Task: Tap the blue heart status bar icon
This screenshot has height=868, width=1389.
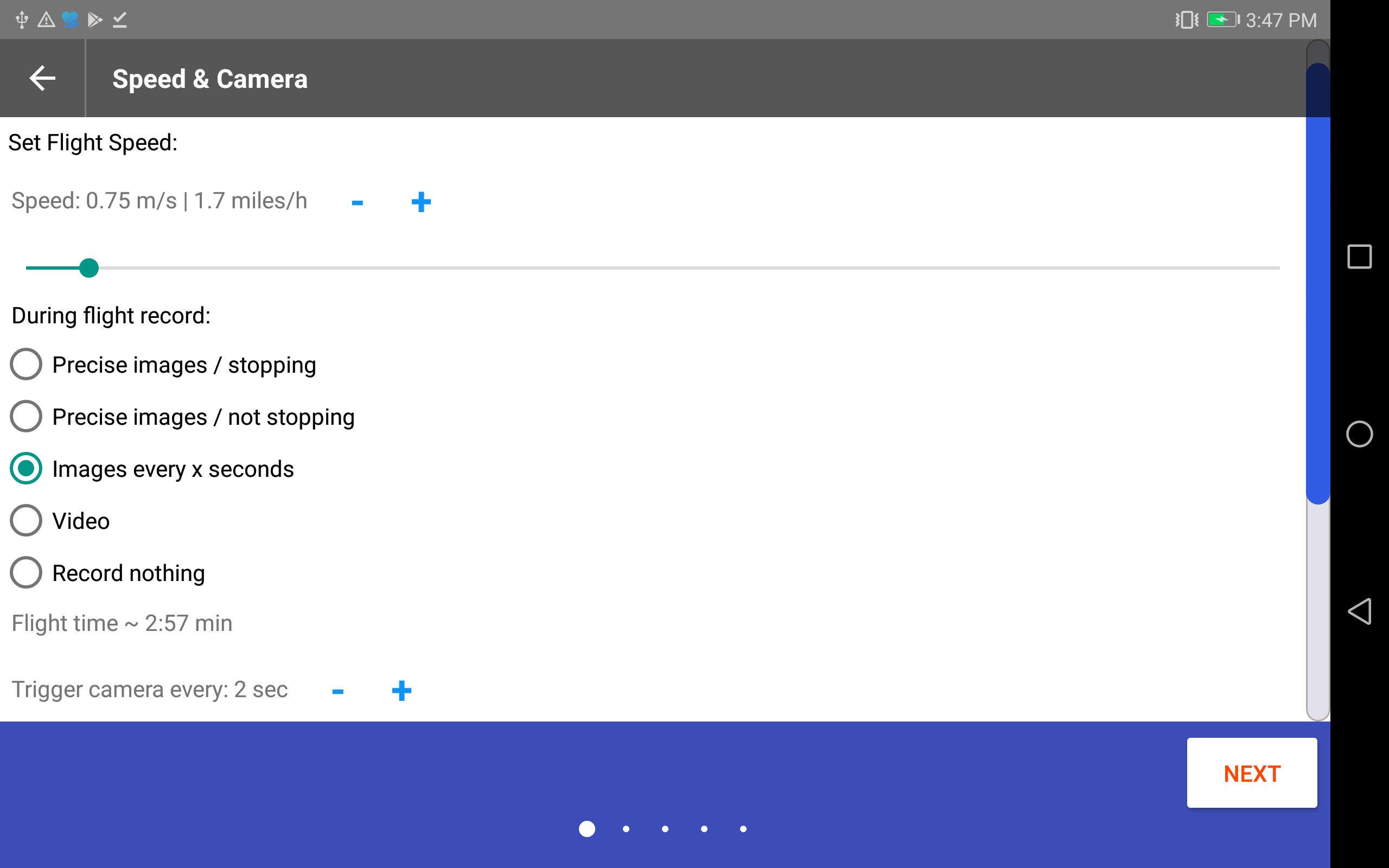Action: click(70, 20)
